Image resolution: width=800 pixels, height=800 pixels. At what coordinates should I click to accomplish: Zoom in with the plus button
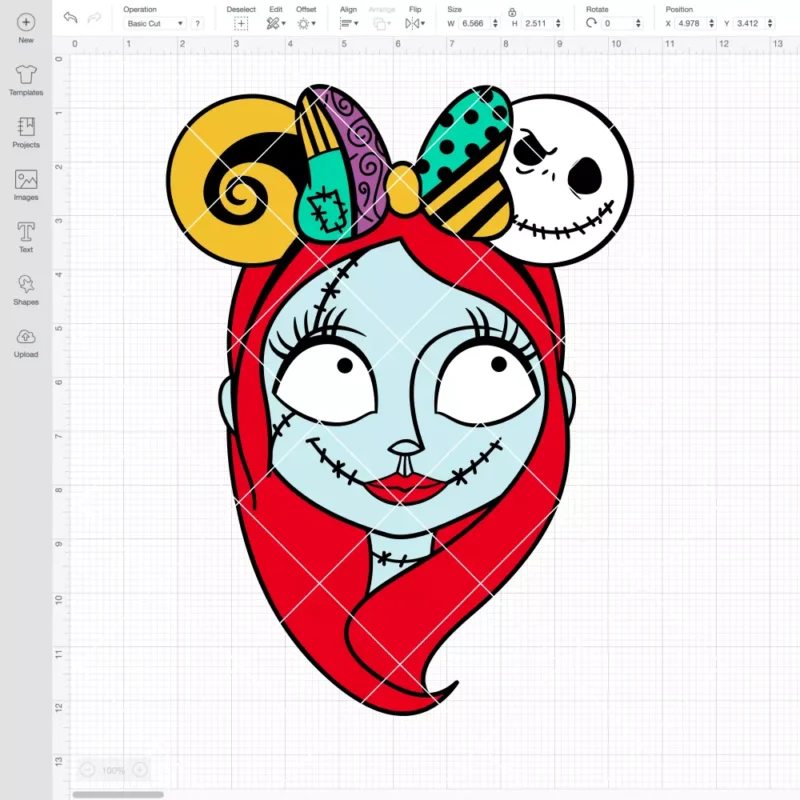[x=140, y=770]
